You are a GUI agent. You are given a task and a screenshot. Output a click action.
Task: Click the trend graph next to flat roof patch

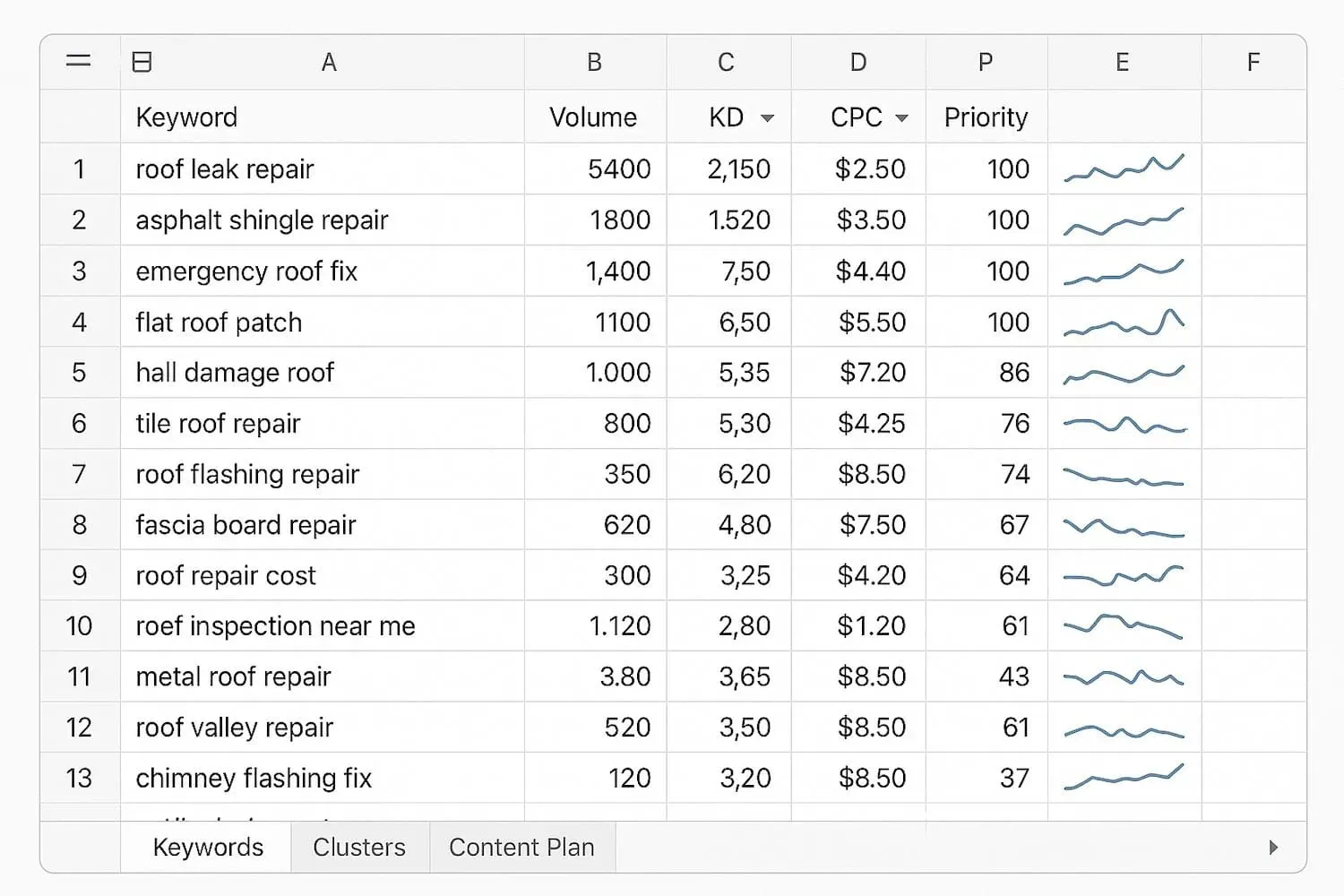coord(1123,322)
